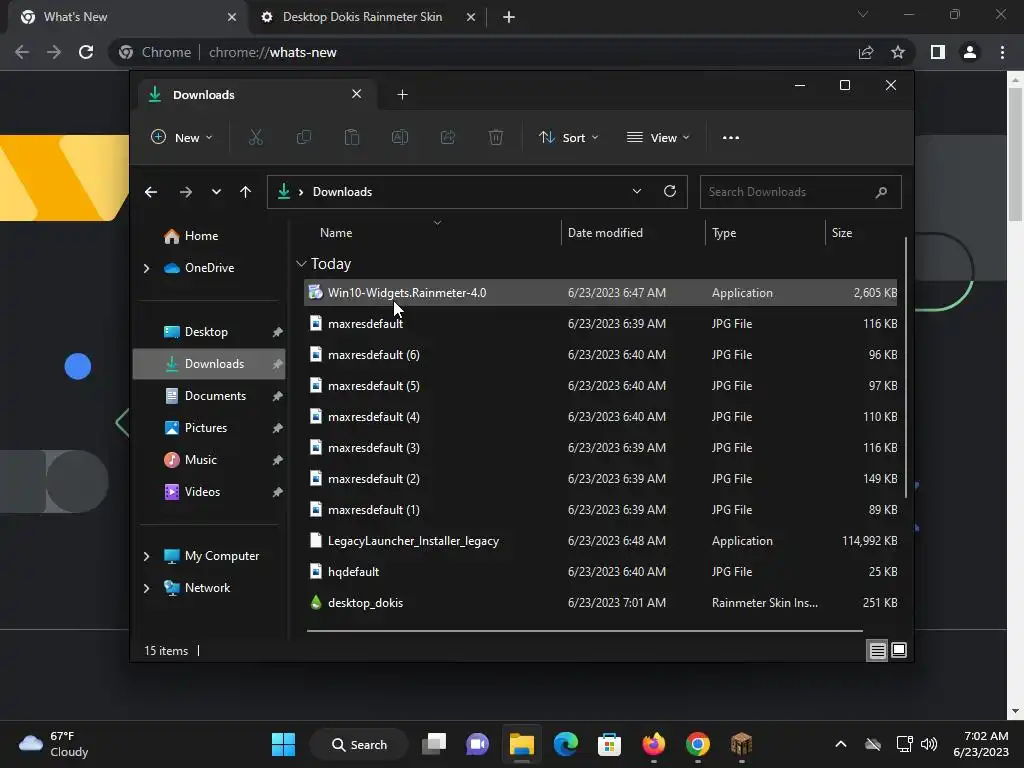The width and height of the screenshot is (1024, 768).
Task: Select desktop_dokis Rainmeter skin file
Action: tap(600, 603)
